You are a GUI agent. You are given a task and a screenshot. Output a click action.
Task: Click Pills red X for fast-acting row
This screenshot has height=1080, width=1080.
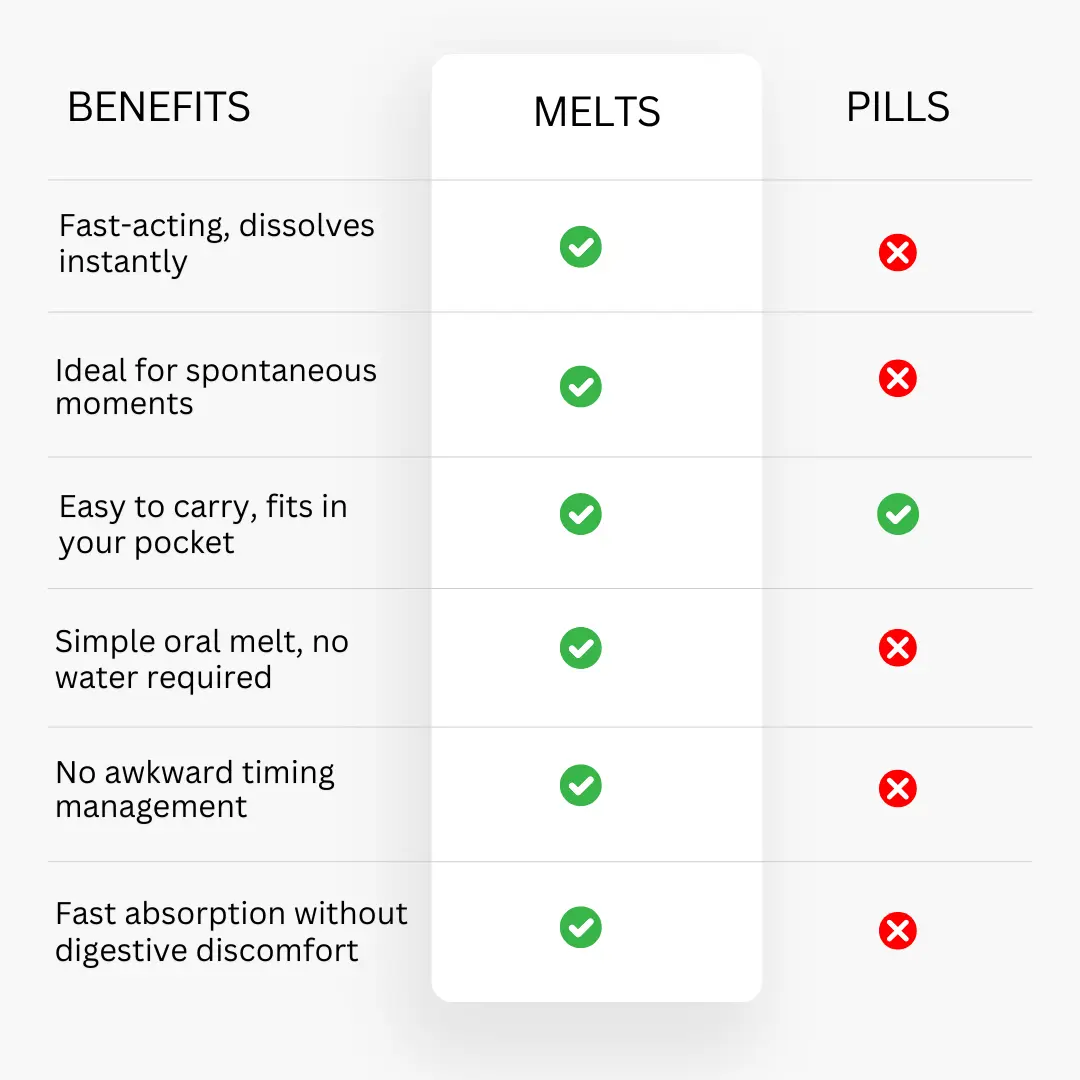point(897,252)
